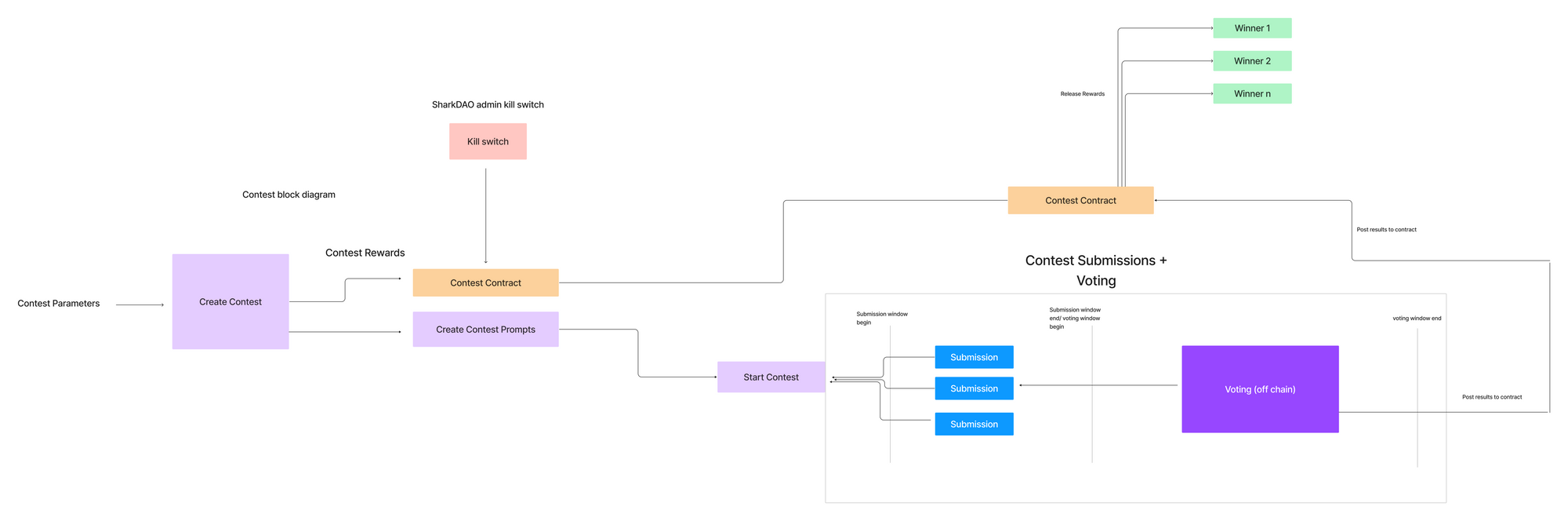Screen dimensions: 1568x521
Task: Select the Start Contest box
Action: (x=771, y=377)
